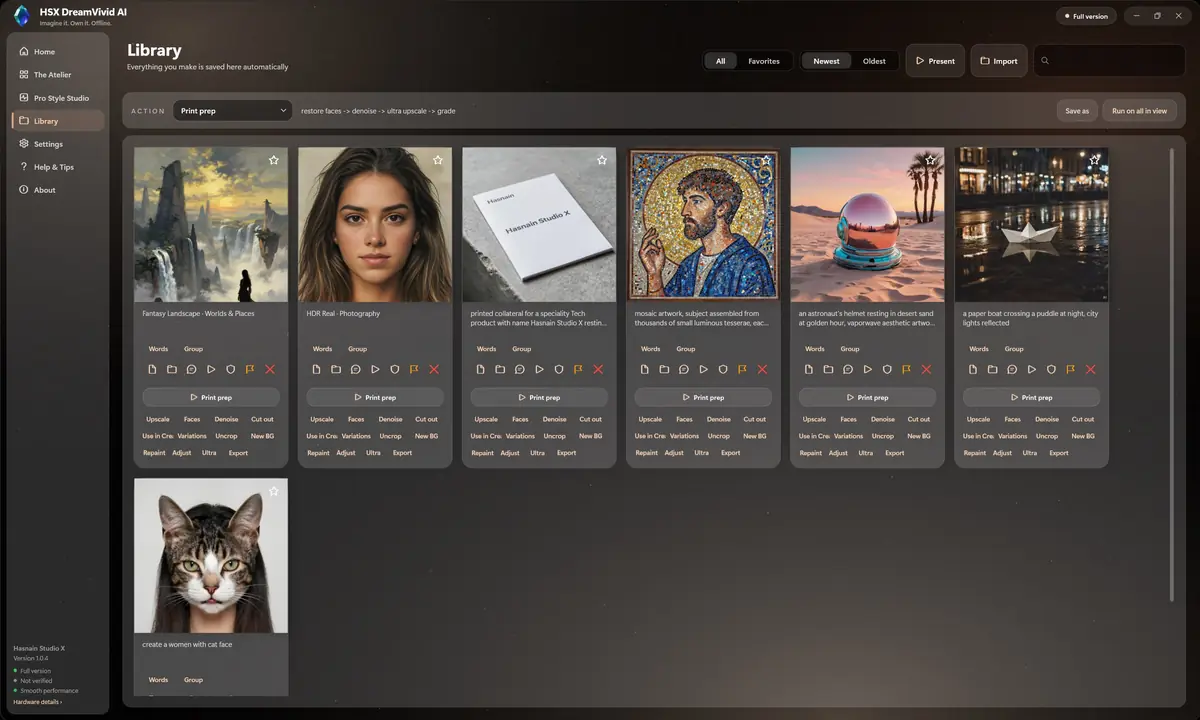Click the play icon on paper boat card
This screenshot has height=720, width=1200.
(x=1031, y=369)
